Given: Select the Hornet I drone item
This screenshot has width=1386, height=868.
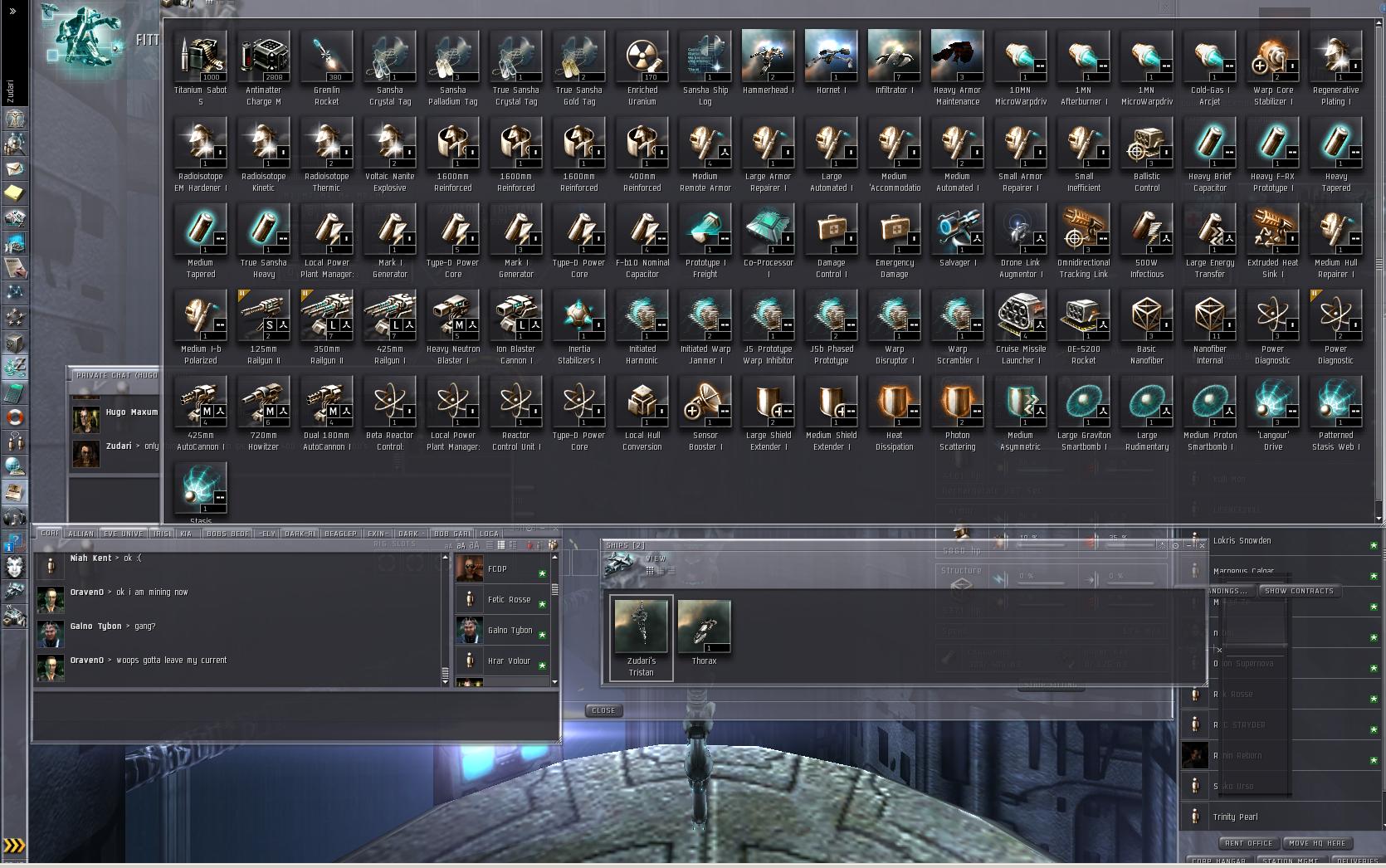Looking at the screenshot, I should click(x=831, y=69).
